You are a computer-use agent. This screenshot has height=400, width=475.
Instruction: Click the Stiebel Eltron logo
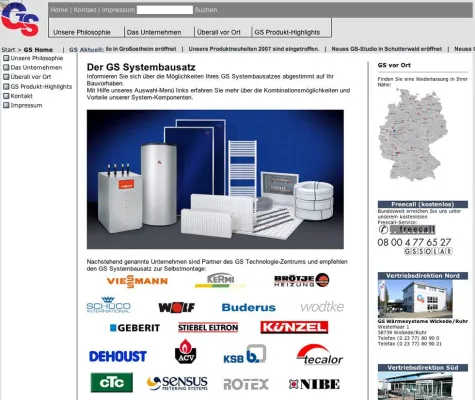[208, 328]
